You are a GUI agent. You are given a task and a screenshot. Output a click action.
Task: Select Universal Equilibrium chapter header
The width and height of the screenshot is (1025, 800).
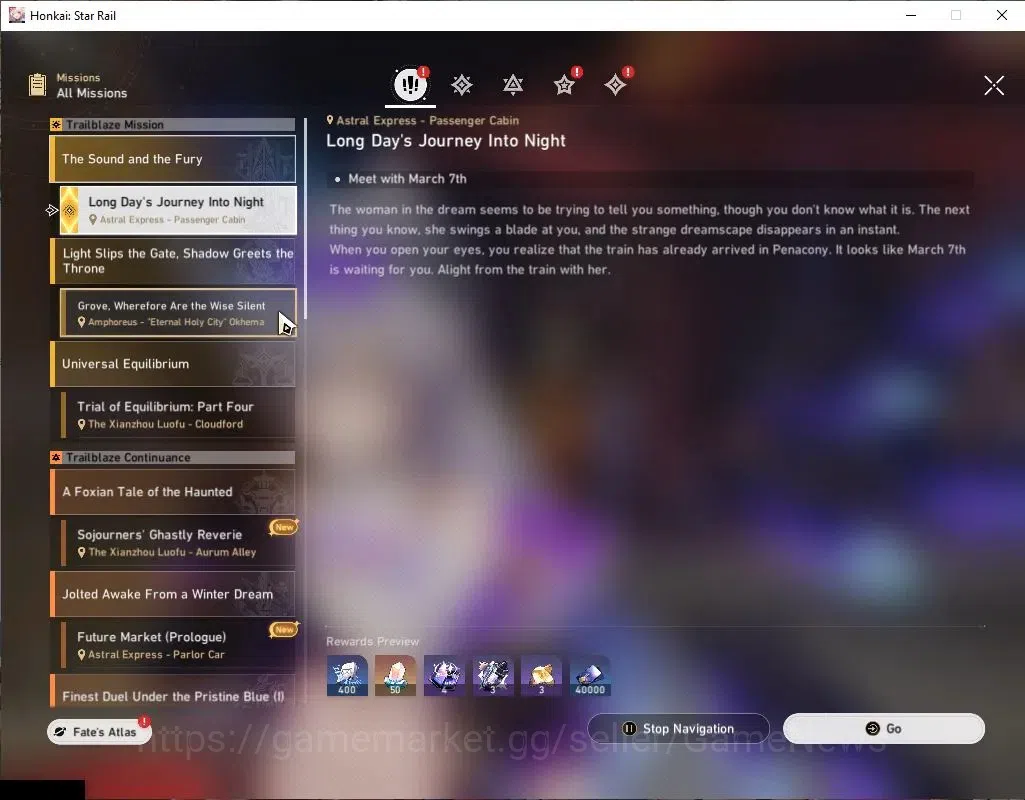[x=173, y=363]
